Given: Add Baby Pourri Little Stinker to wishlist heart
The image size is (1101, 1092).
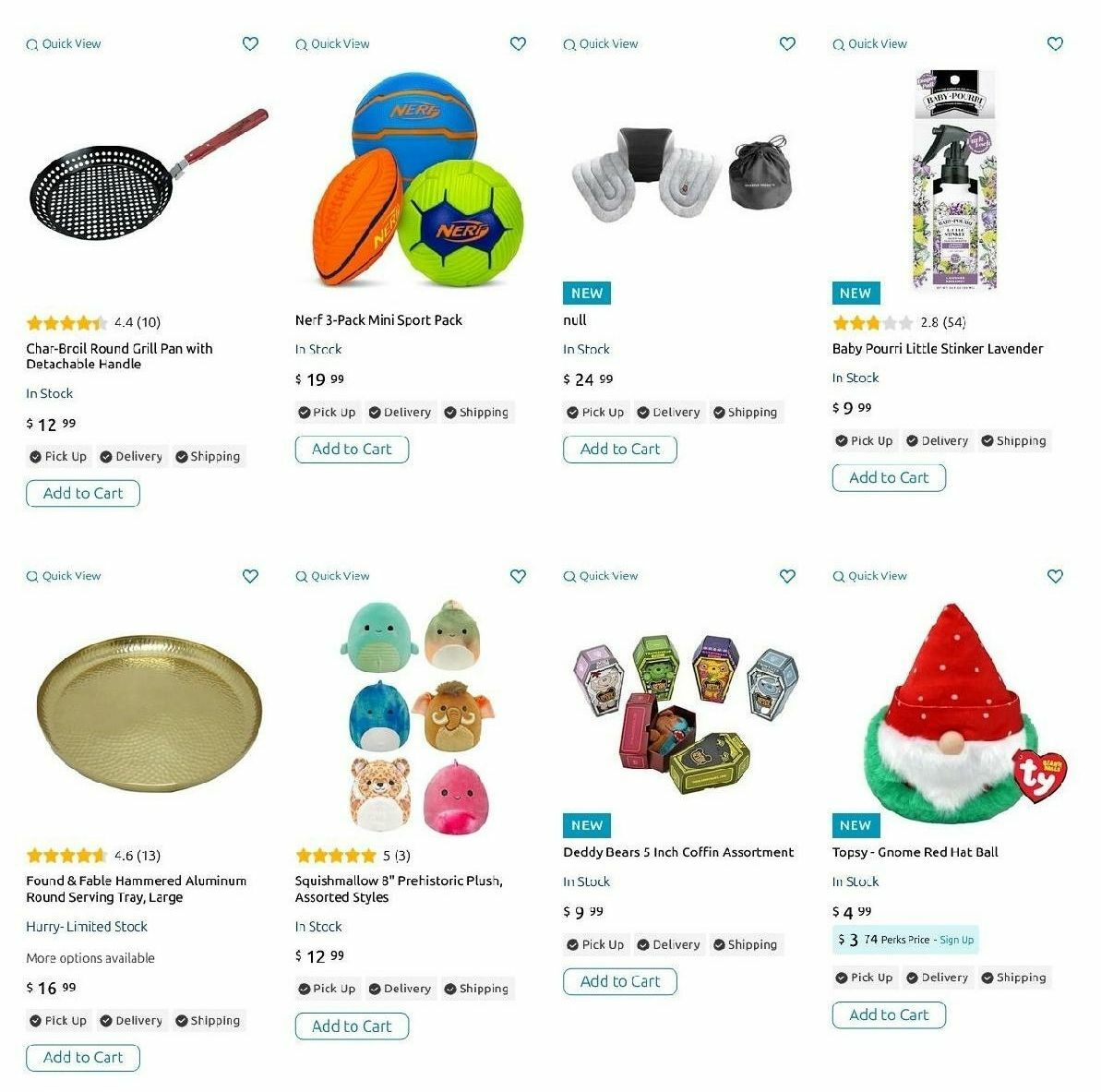Looking at the screenshot, I should (1056, 43).
